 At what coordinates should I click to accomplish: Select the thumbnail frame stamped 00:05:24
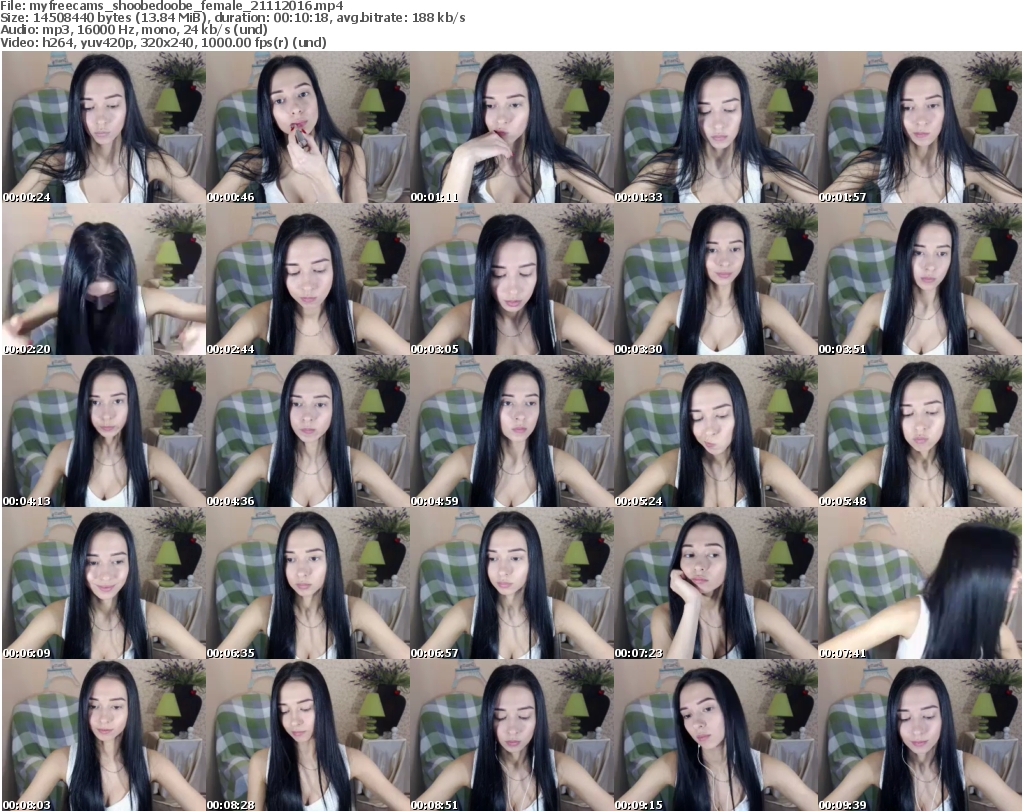click(x=716, y=432)
